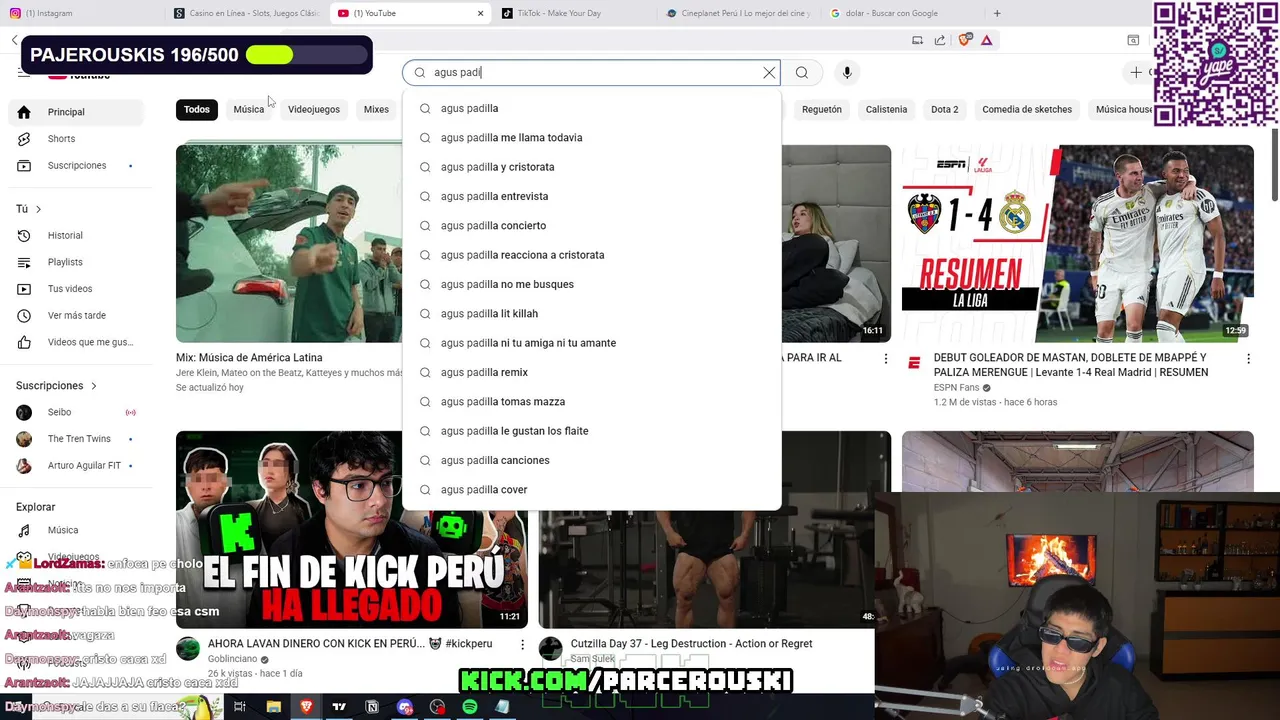Select suggestion 'agus padilla tomas mazza'
Screen dimensions: 1280x720
pos(592,402)
